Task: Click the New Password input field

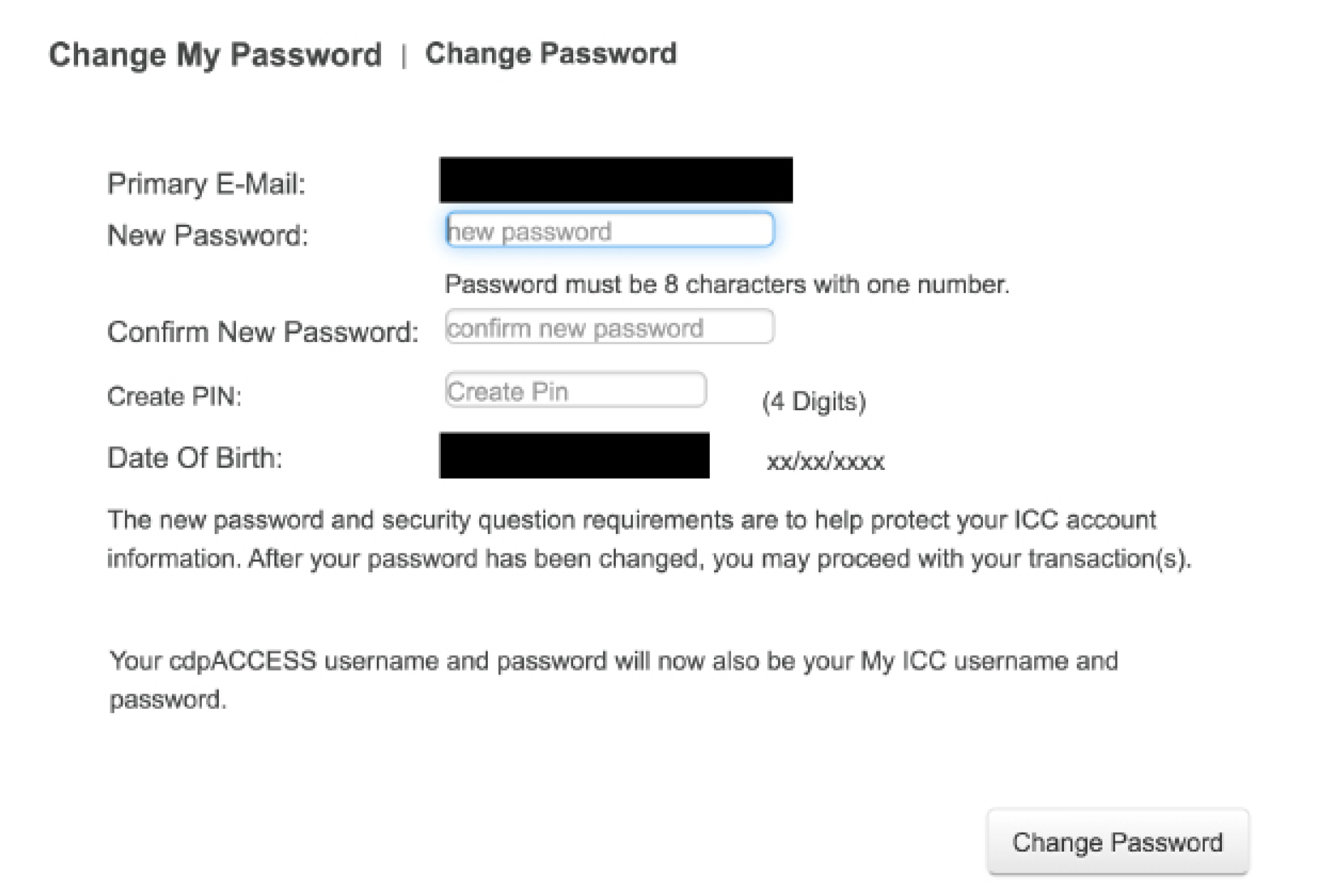Action: point(610,230)
